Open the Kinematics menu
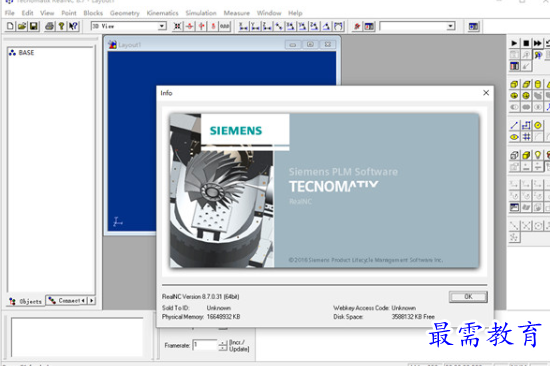 pyautogui.click(x=162, y=13)
